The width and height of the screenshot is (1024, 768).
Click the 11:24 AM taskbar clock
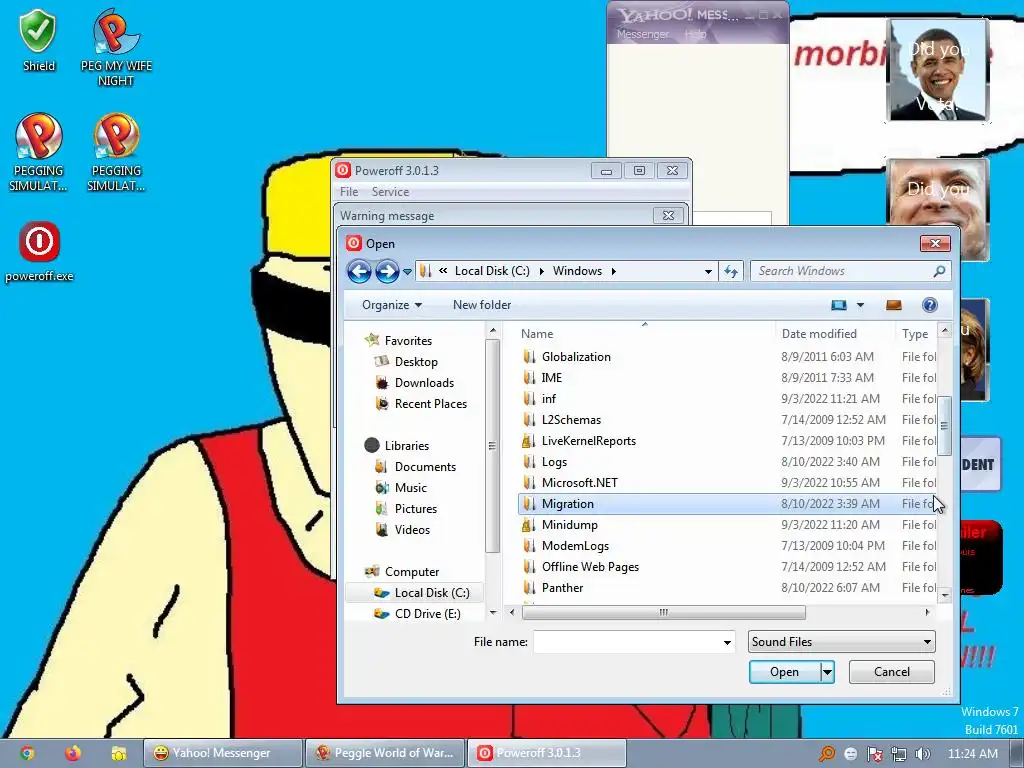click(x=972, y=754)
